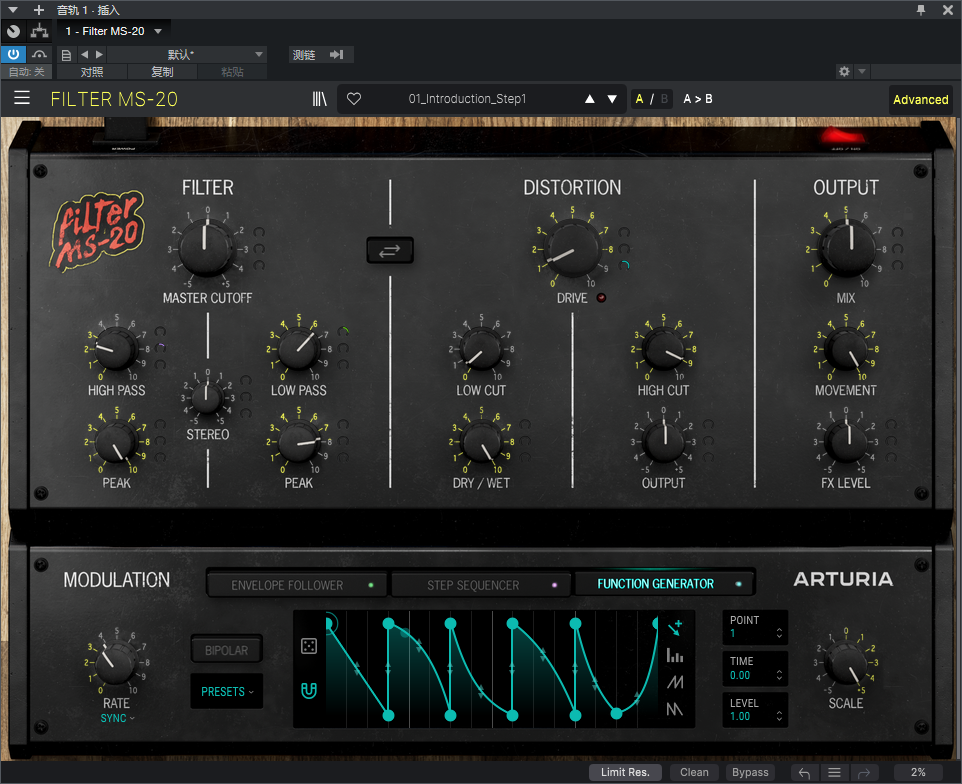
Task: Copy settings with the A > B button
Action: click(x=698, y=99)
